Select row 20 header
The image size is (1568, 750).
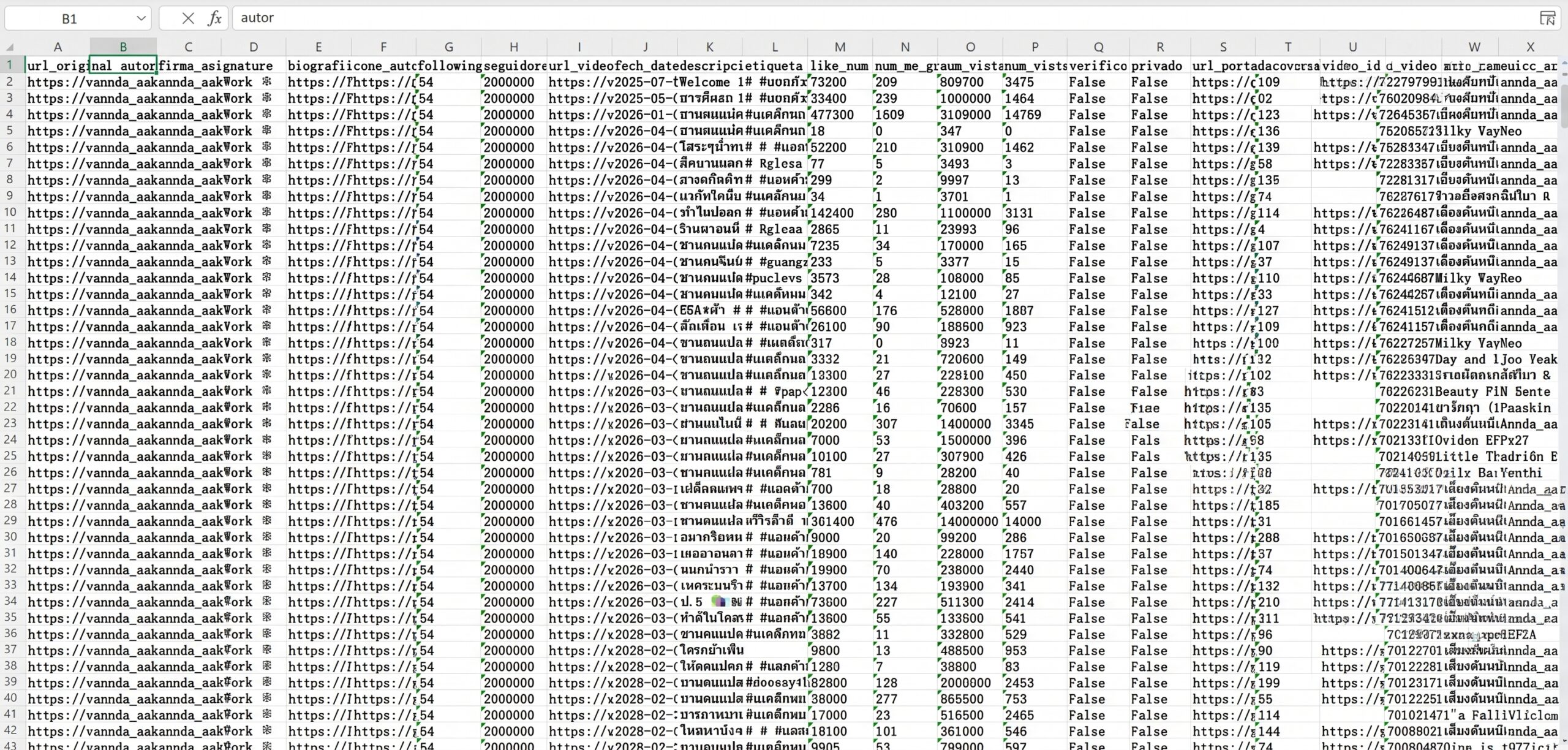click(10, 374)
